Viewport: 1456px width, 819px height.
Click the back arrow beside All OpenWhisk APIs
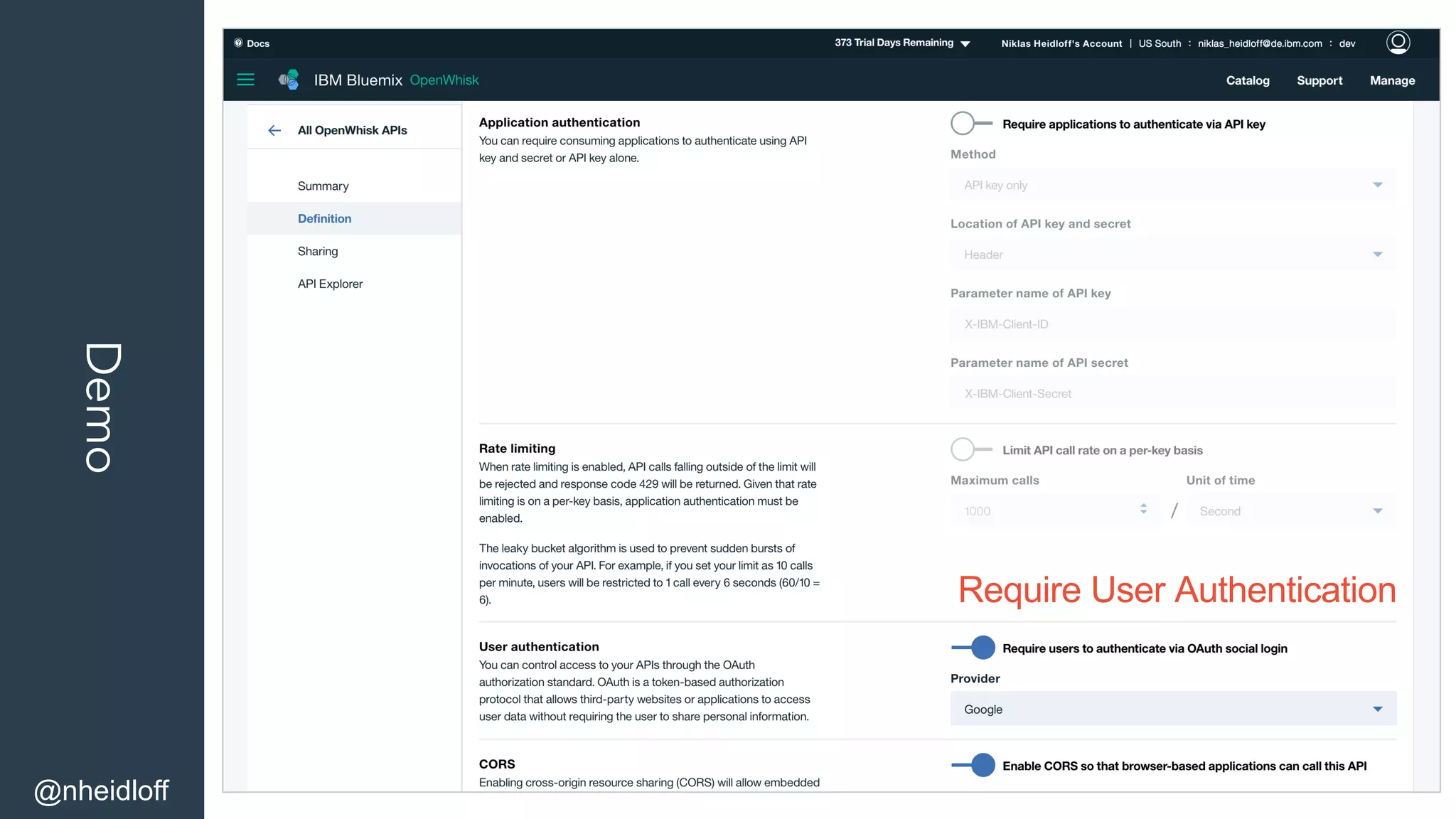point(274,130)
